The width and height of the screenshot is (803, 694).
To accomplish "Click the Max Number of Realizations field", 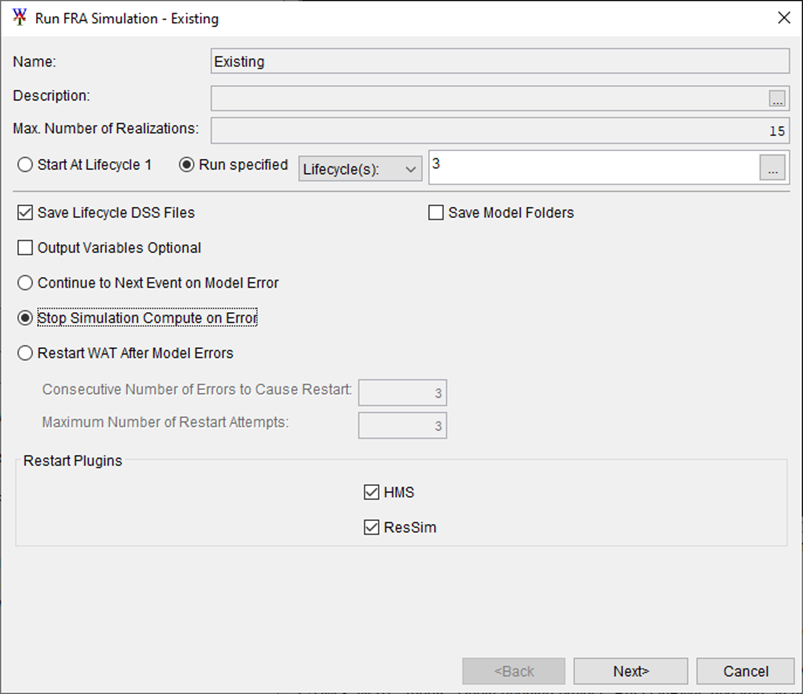I will pyautogui.click(x=497, y=130).
